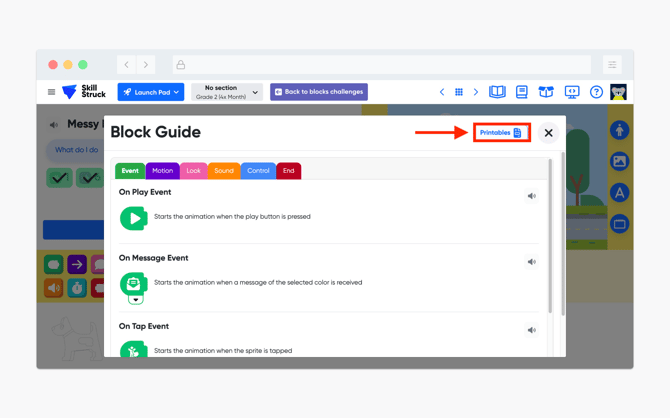Play audio for Messy challenge title
Viewport: 670px width, 418px height.
(54, 125)
